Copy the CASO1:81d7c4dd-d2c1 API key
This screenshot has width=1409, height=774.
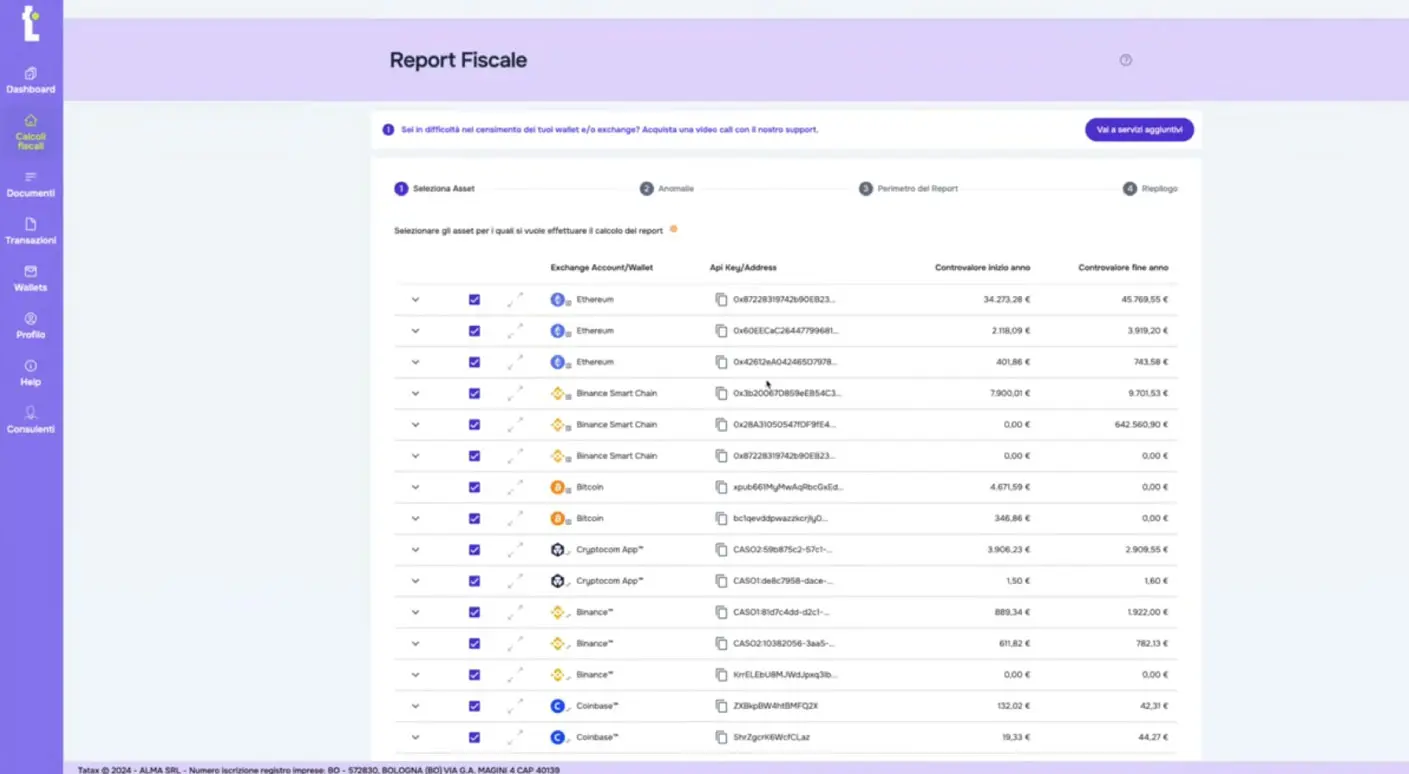[721, 612]
